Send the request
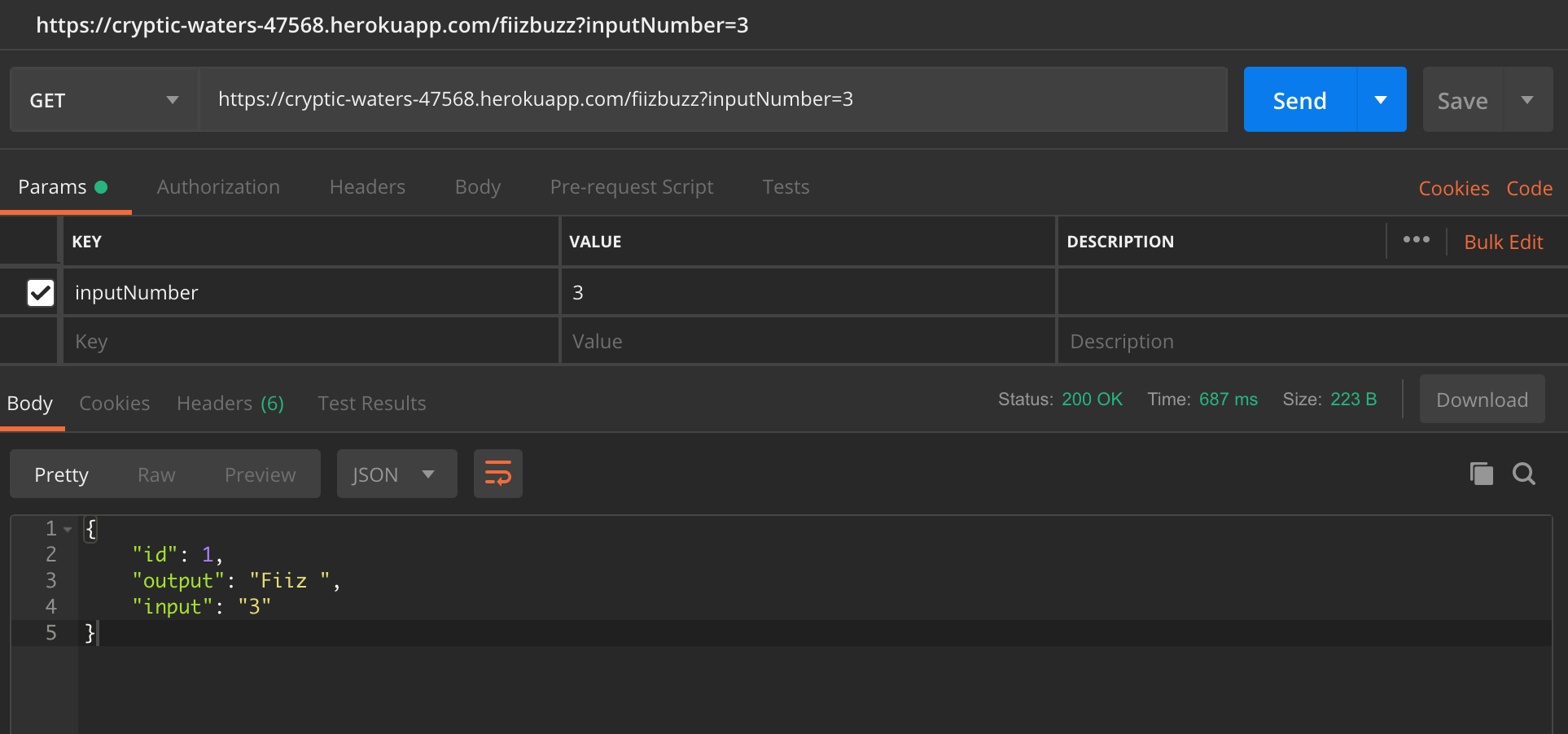1568x734 pixels. pos(1299,99)
